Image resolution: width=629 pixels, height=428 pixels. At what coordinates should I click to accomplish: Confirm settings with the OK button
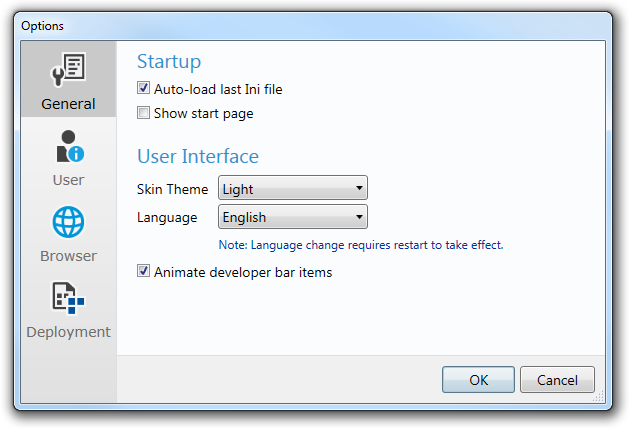click(x=478, y=379)
